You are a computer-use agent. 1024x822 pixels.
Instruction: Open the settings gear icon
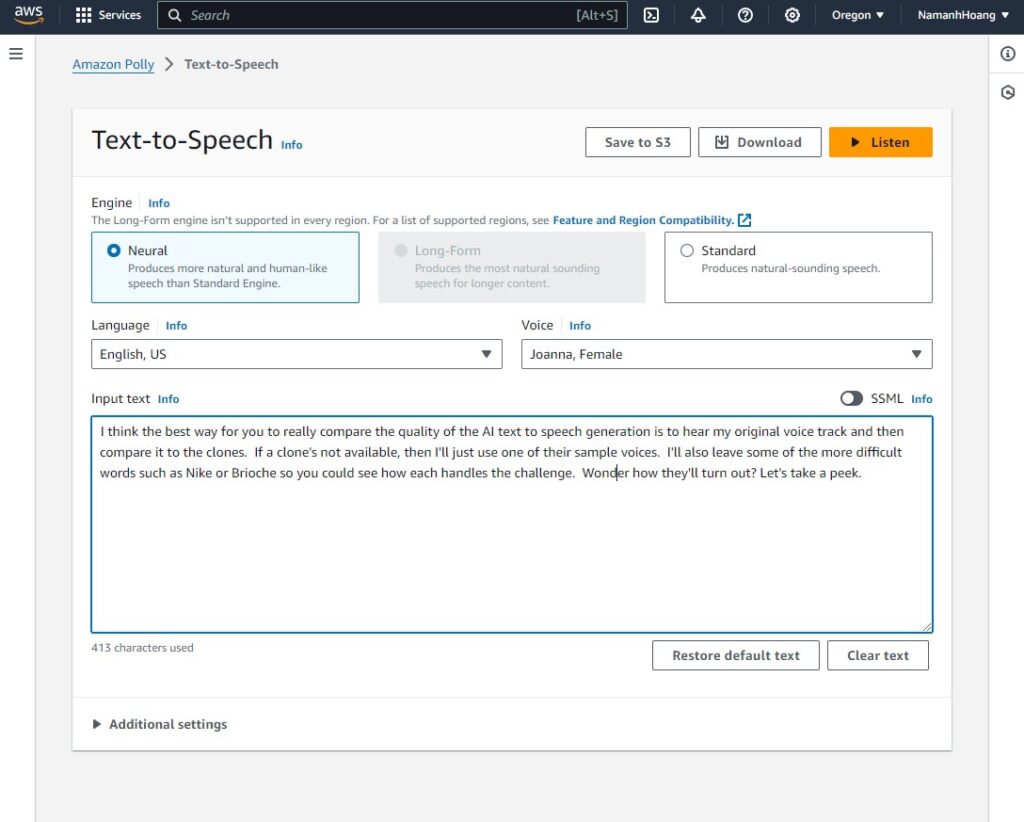click(x=792, y=15)
